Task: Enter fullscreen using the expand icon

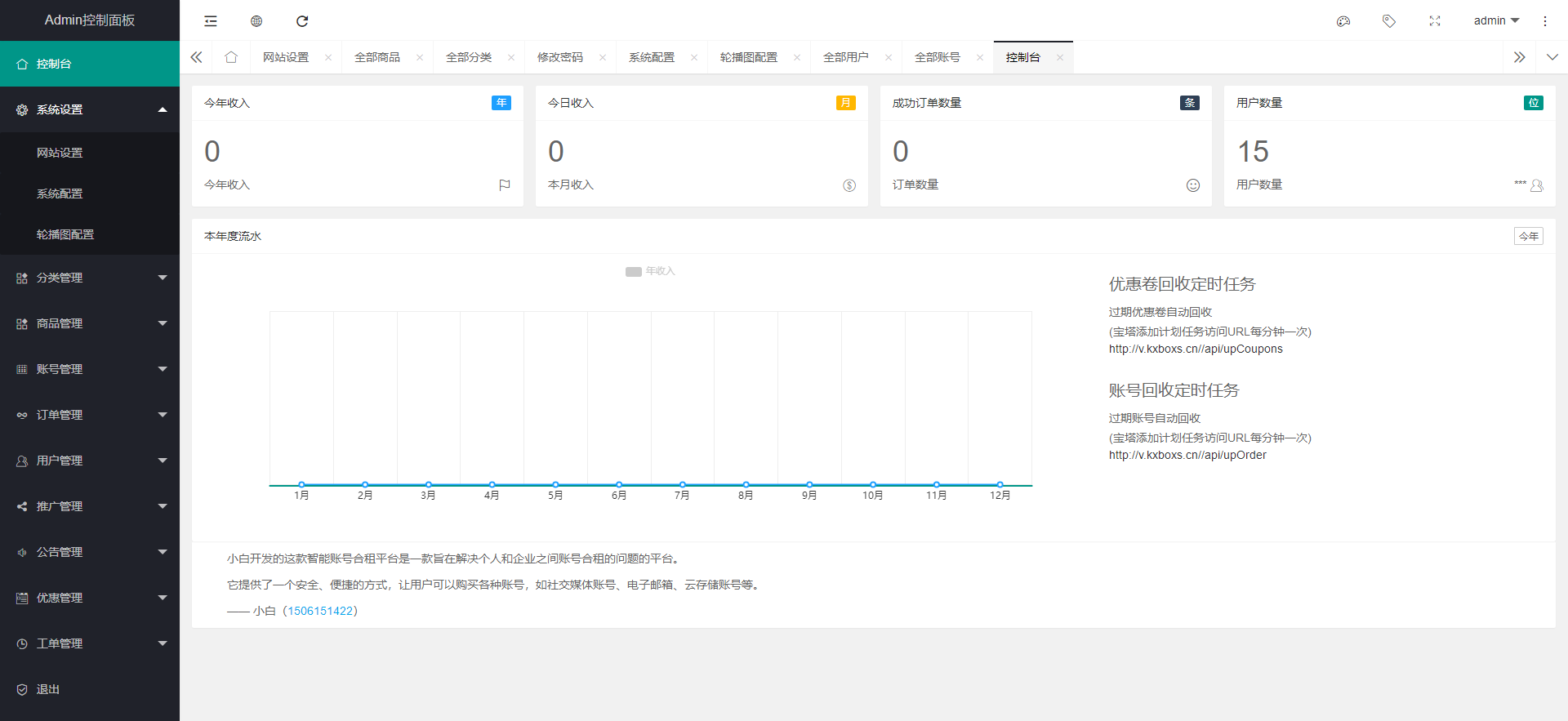Action: tap(1435, 21)
